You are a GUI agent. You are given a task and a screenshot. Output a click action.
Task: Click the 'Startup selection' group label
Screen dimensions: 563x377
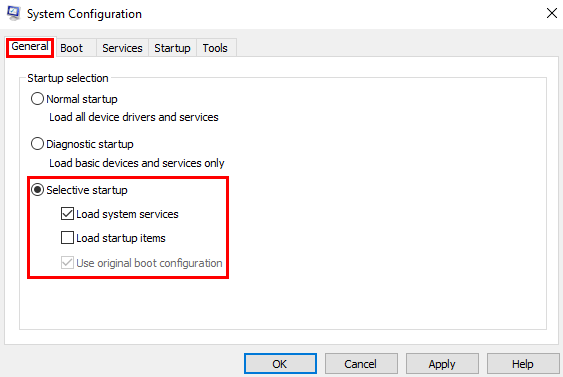68,78
